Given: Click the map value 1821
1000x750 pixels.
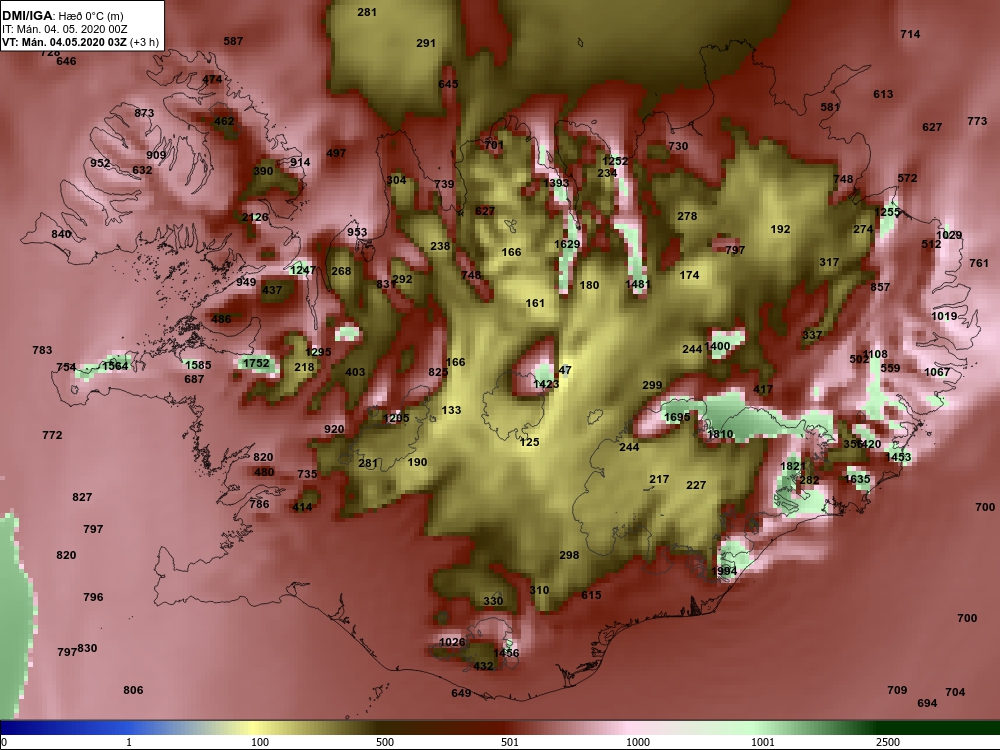Looking at the screenshot, I should [x=793, y=466].
